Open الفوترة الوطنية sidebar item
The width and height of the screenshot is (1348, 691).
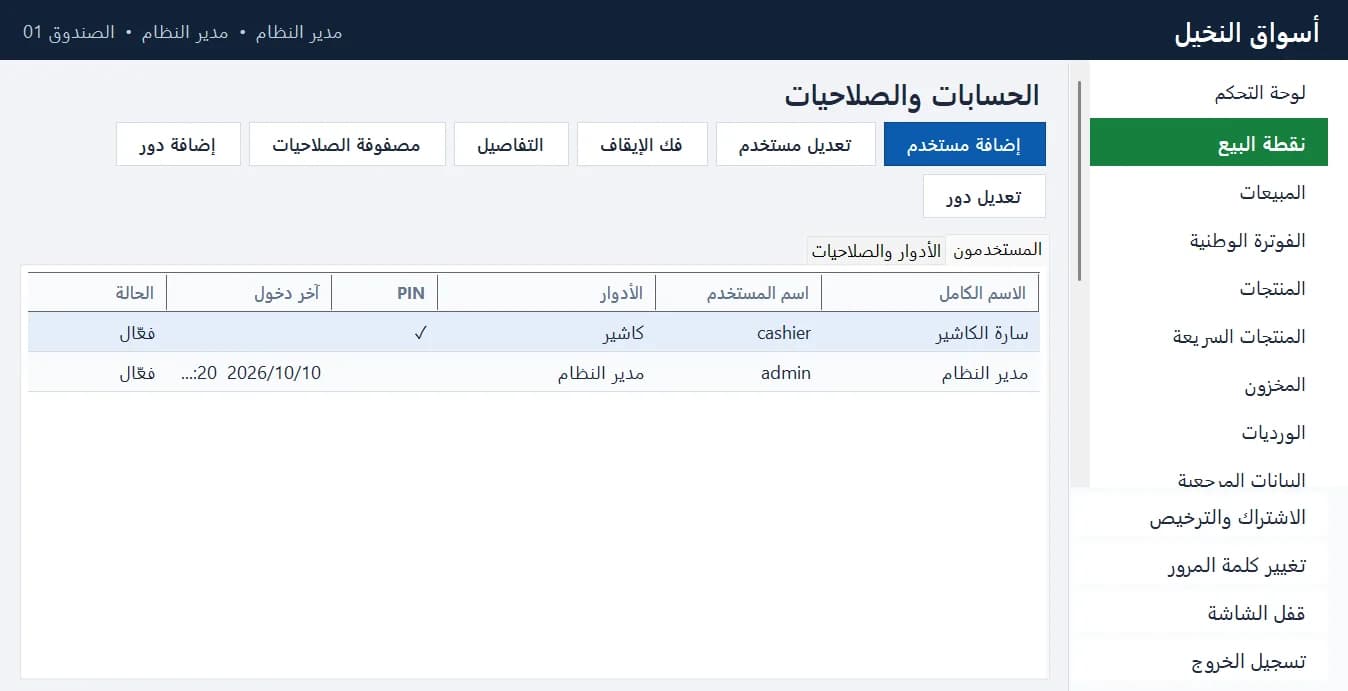(x=1209, y=240)
